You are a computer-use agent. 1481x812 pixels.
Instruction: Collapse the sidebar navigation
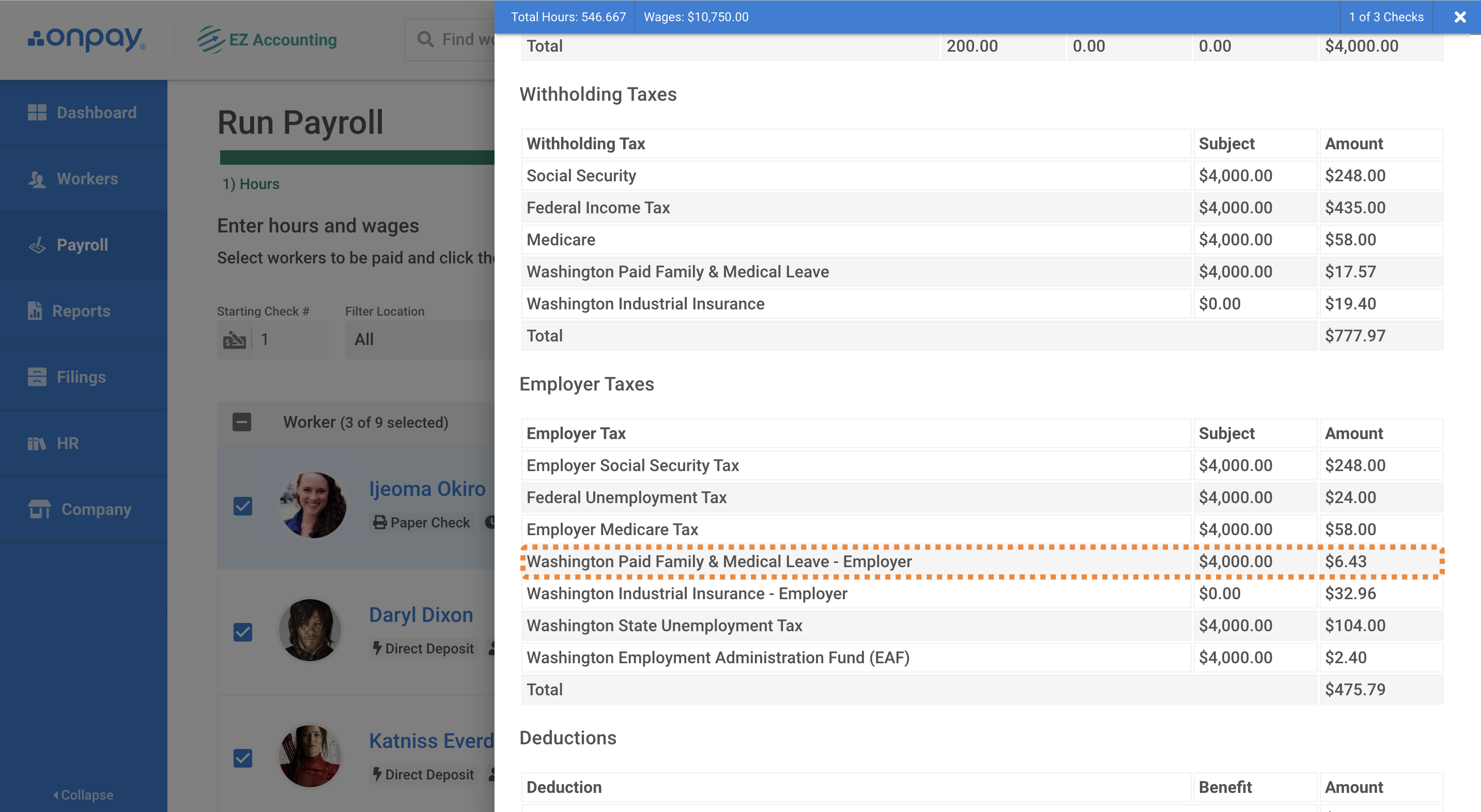(x=83, y=795)
